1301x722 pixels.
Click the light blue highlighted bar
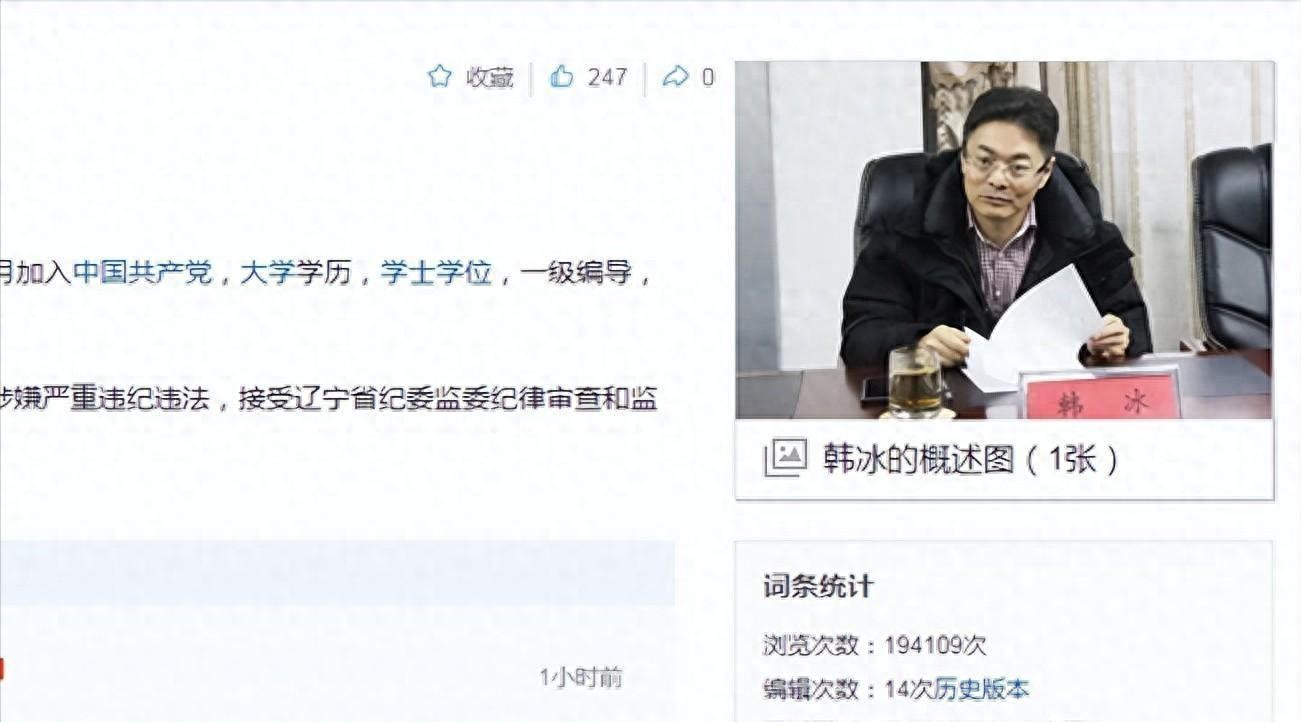[x=337, y=573]
